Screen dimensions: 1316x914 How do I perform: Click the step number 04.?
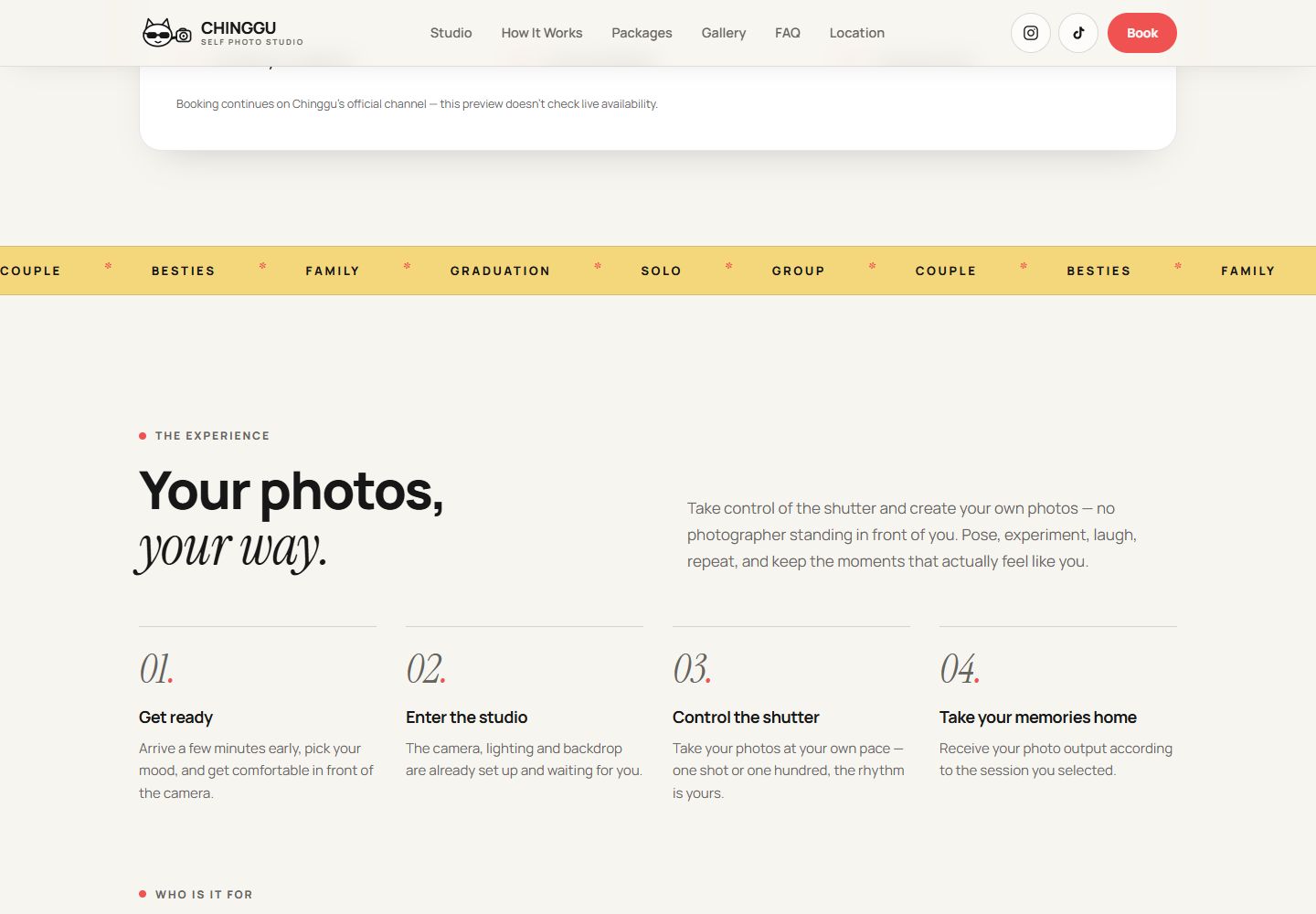tap(960, 669)
